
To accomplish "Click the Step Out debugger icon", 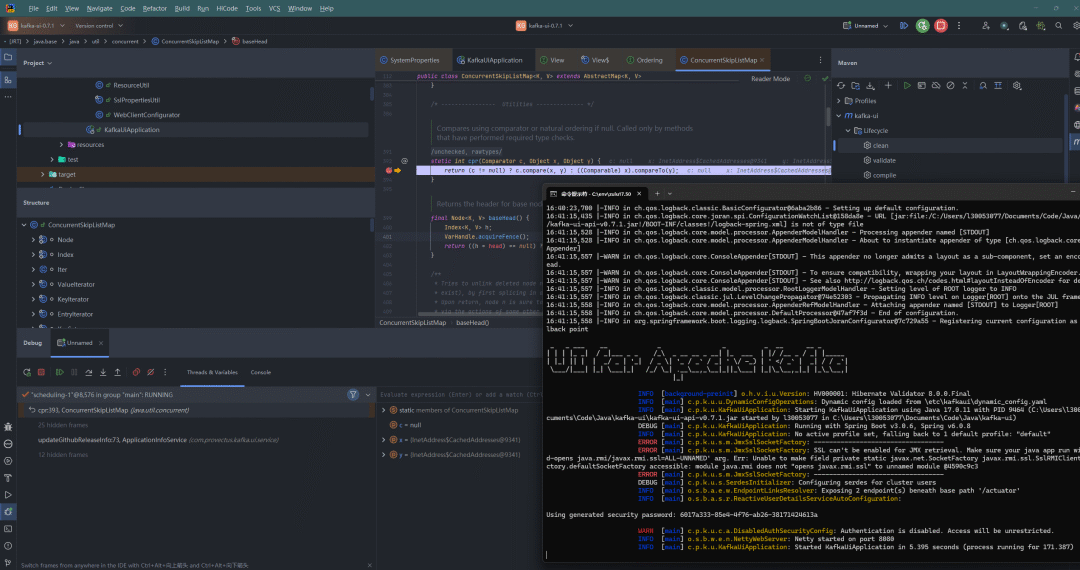I will point(118,372).
